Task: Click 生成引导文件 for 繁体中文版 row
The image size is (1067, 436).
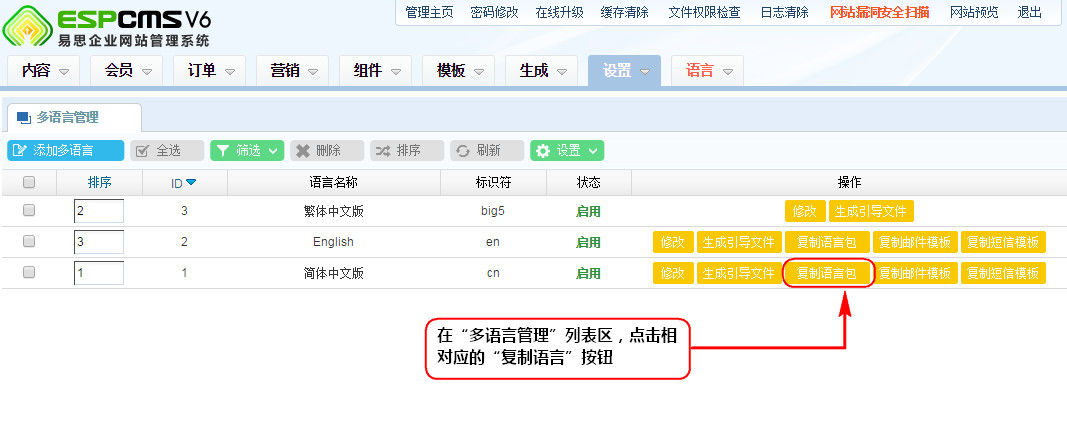Action: pyautogui.click(x=871, y=211)
